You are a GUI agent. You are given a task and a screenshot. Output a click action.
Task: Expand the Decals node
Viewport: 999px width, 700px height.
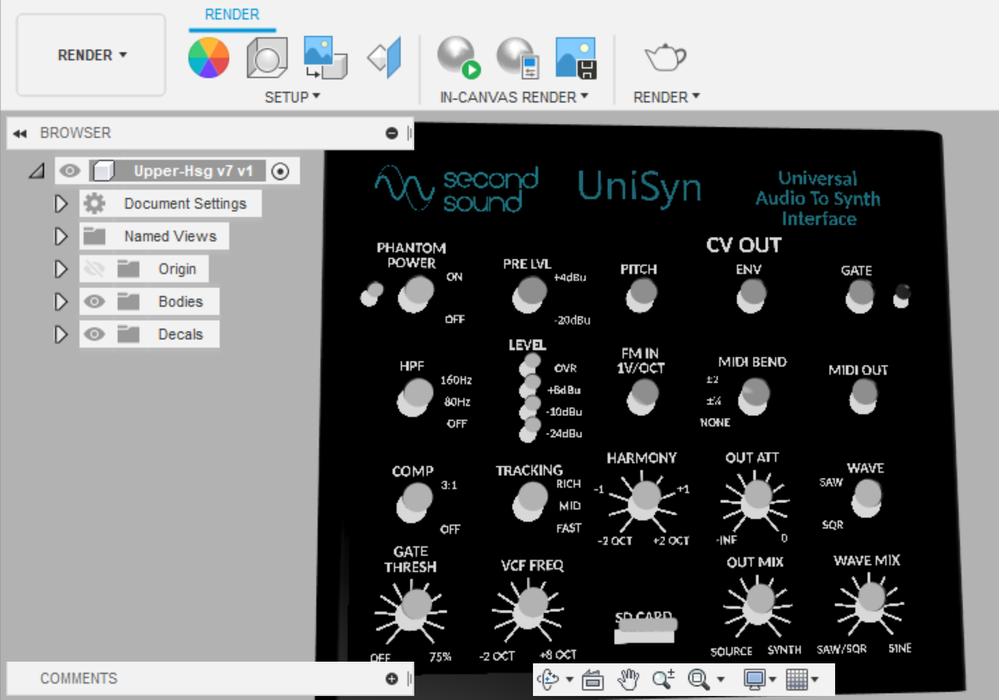pyautogui.click(x=61, y=334)
